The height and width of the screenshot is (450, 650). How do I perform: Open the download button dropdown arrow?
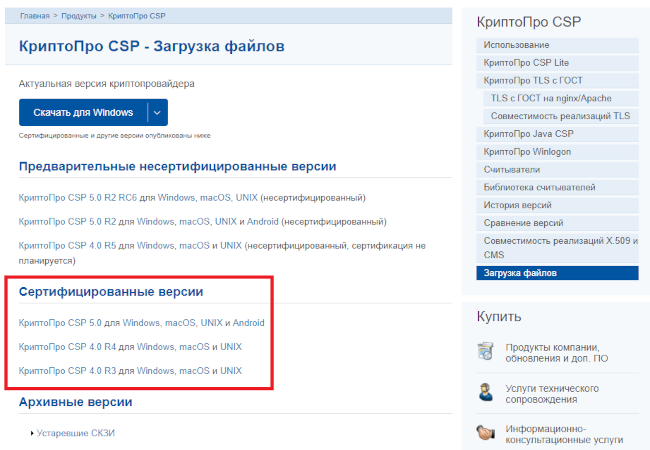[x=158, y=112]
